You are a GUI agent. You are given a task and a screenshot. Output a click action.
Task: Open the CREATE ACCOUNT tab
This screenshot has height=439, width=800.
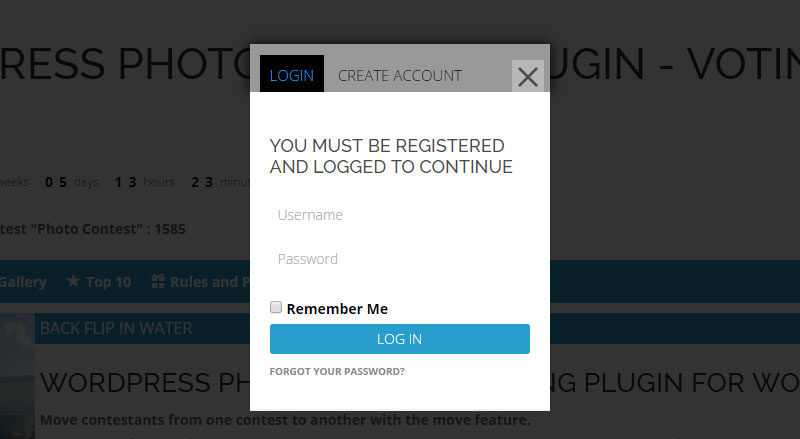tap(400, 75)
